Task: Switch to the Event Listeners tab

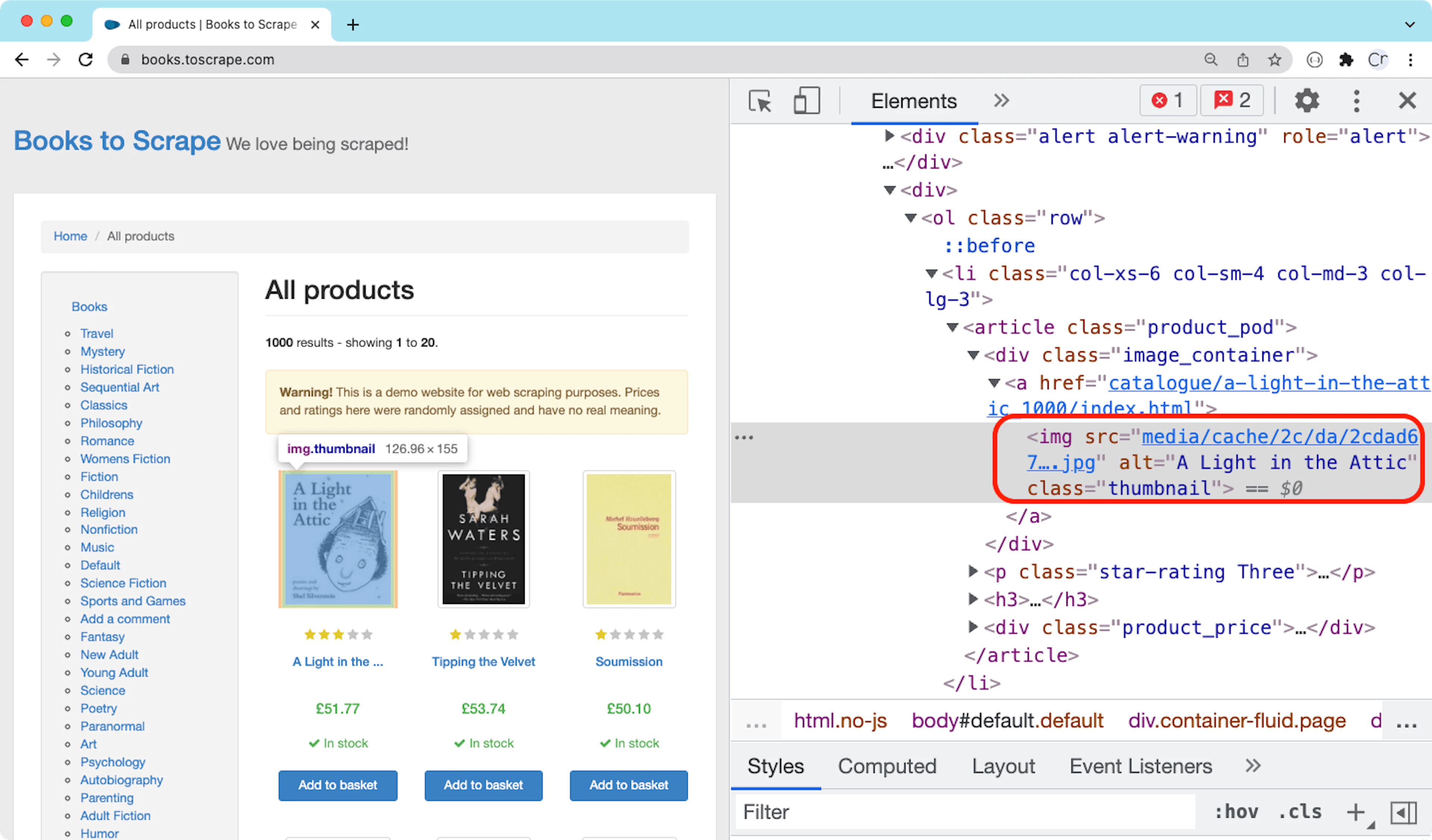Action: (x=1140, y=766)
